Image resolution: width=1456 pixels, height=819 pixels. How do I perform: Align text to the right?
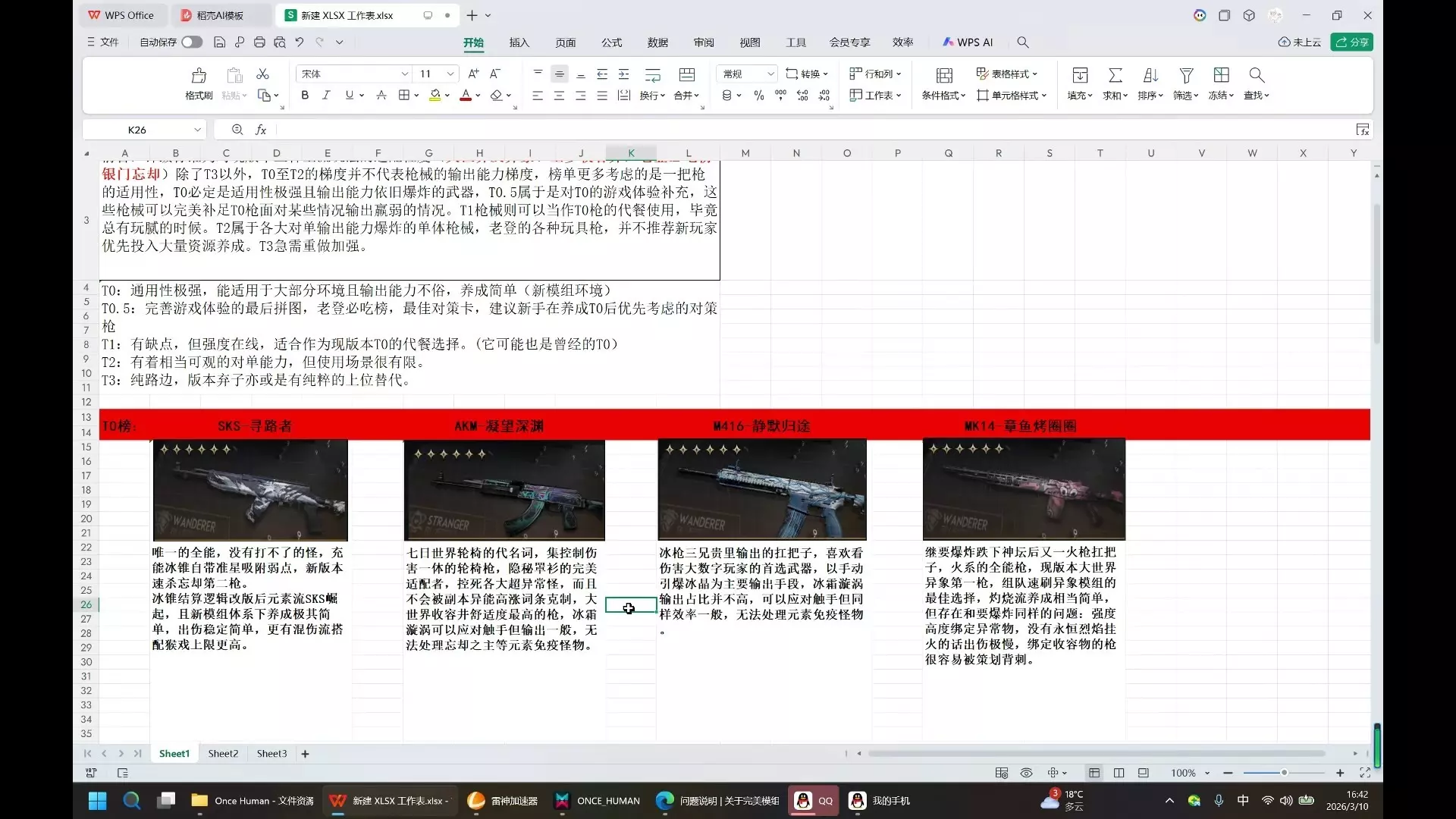tap(580, 95)
